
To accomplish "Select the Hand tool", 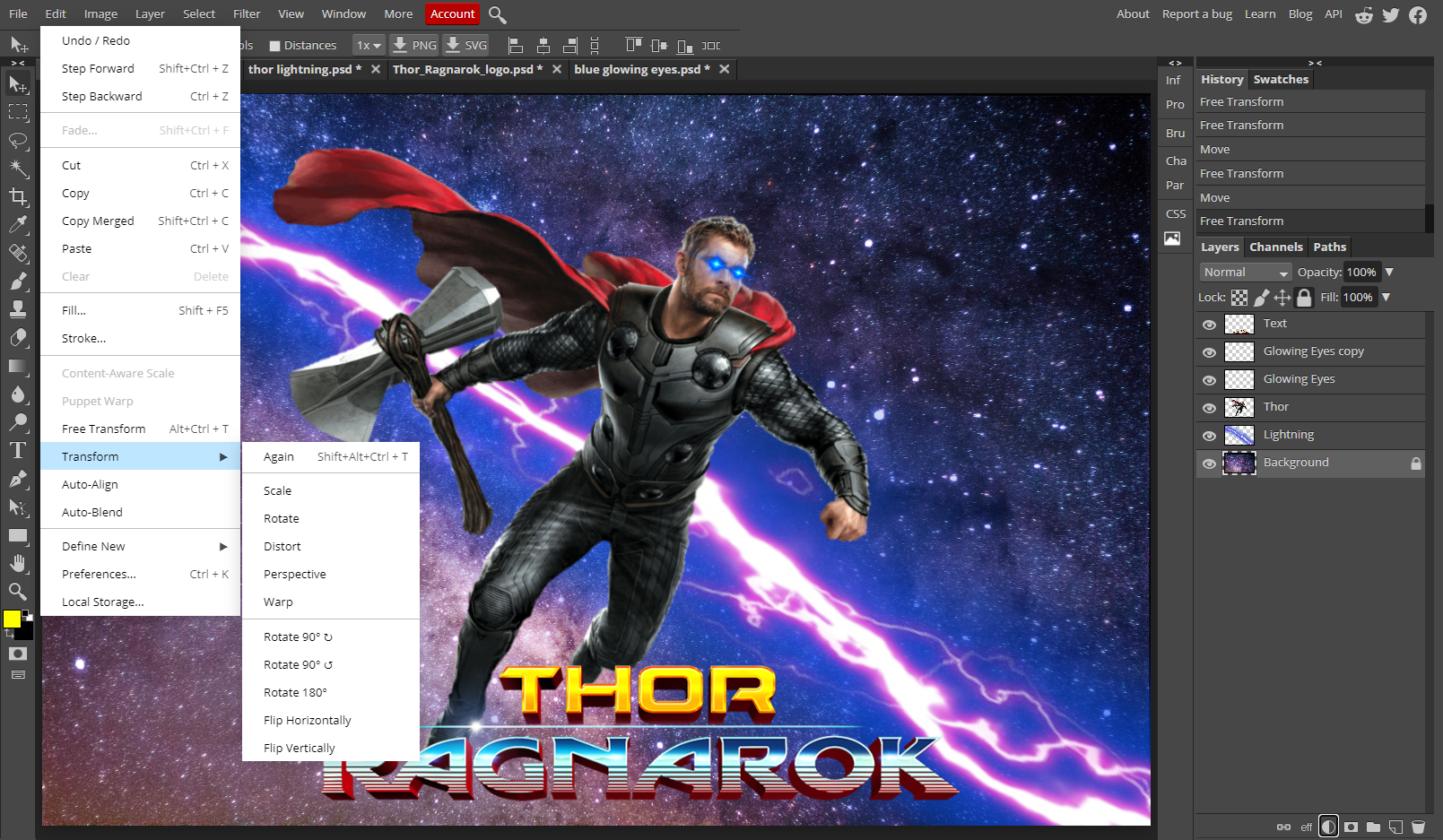I will click(18, 563).
